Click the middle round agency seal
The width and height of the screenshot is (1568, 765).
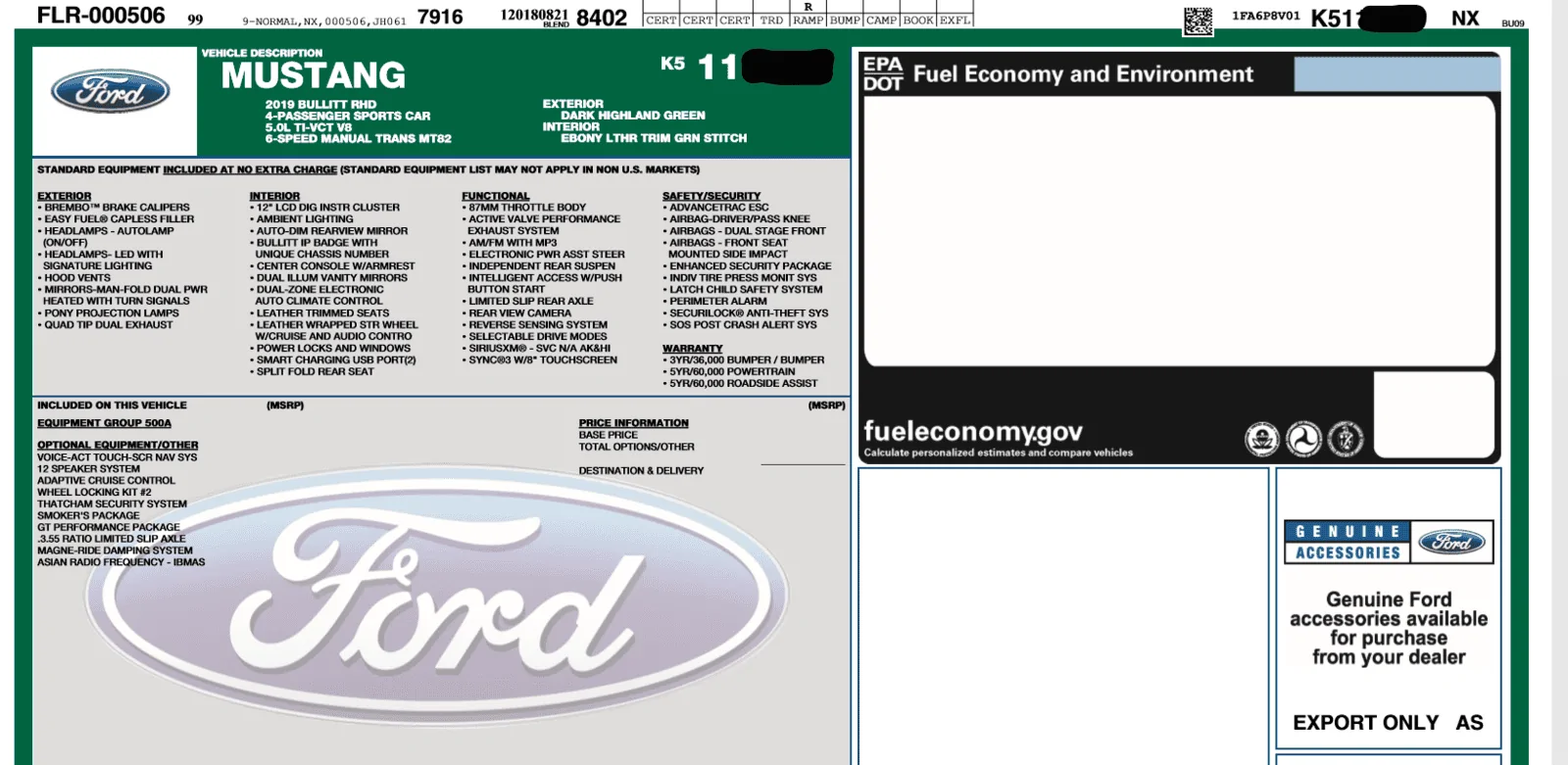(x=1303, y=439)
